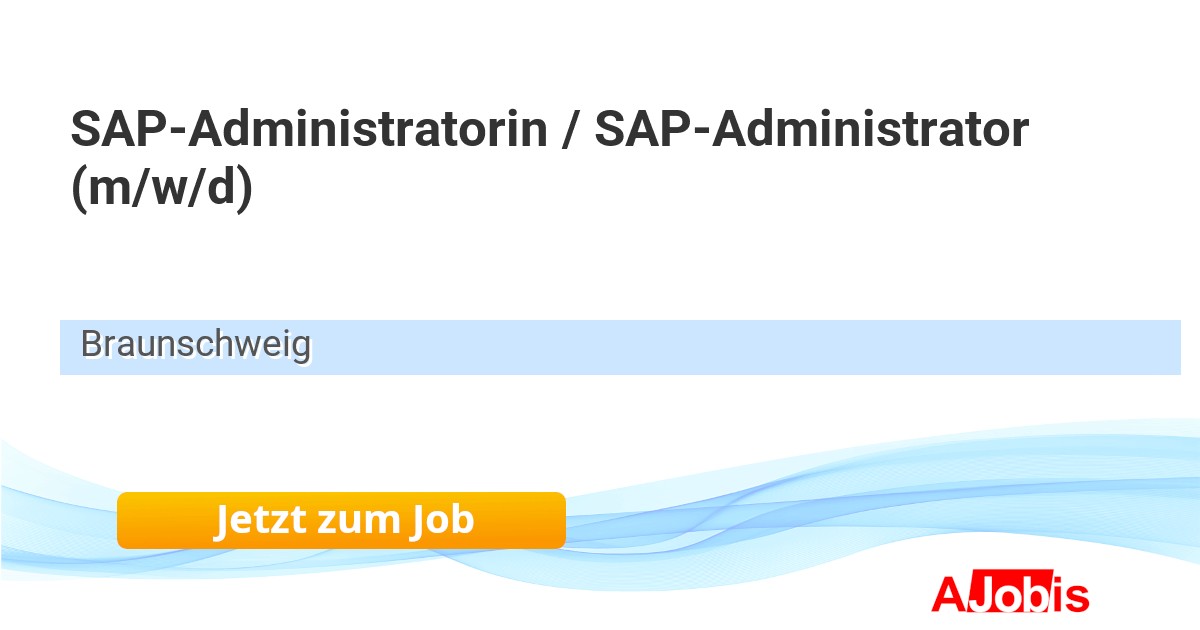The height and width of the screenshot is (630, 1200).
Task: Click the left edge of the orange button
Action: (124, 520)
